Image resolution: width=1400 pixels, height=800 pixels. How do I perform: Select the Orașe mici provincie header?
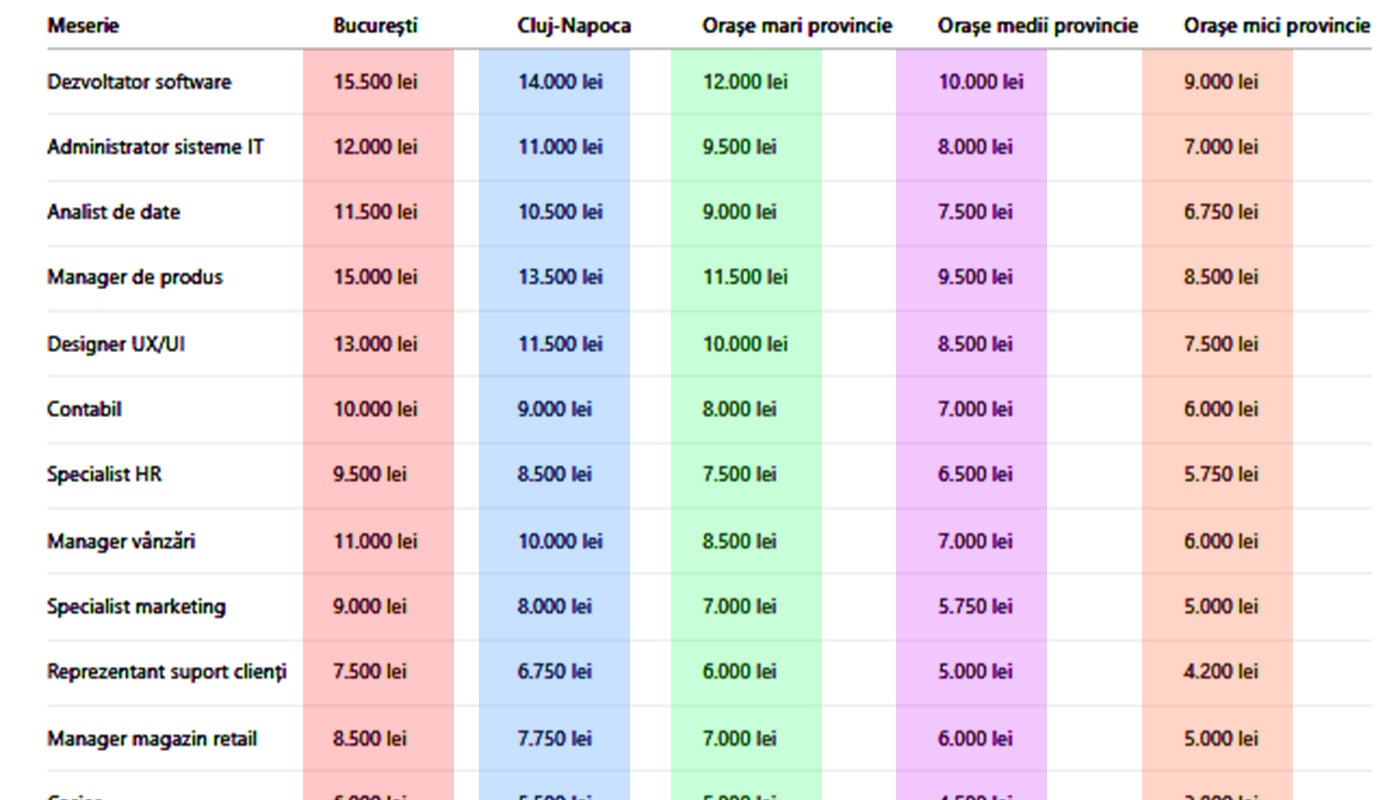coord(1277,26)
